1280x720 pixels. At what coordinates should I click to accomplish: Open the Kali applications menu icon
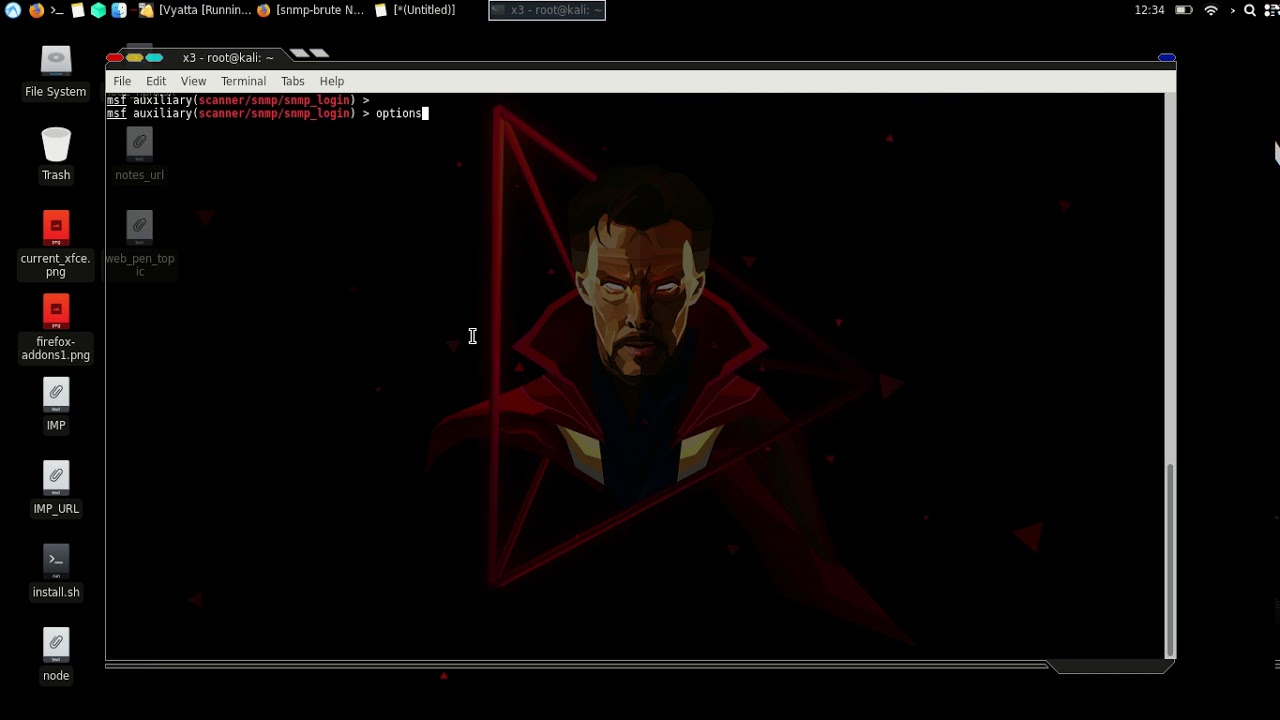pyautogui.click(x=13, y=10)
